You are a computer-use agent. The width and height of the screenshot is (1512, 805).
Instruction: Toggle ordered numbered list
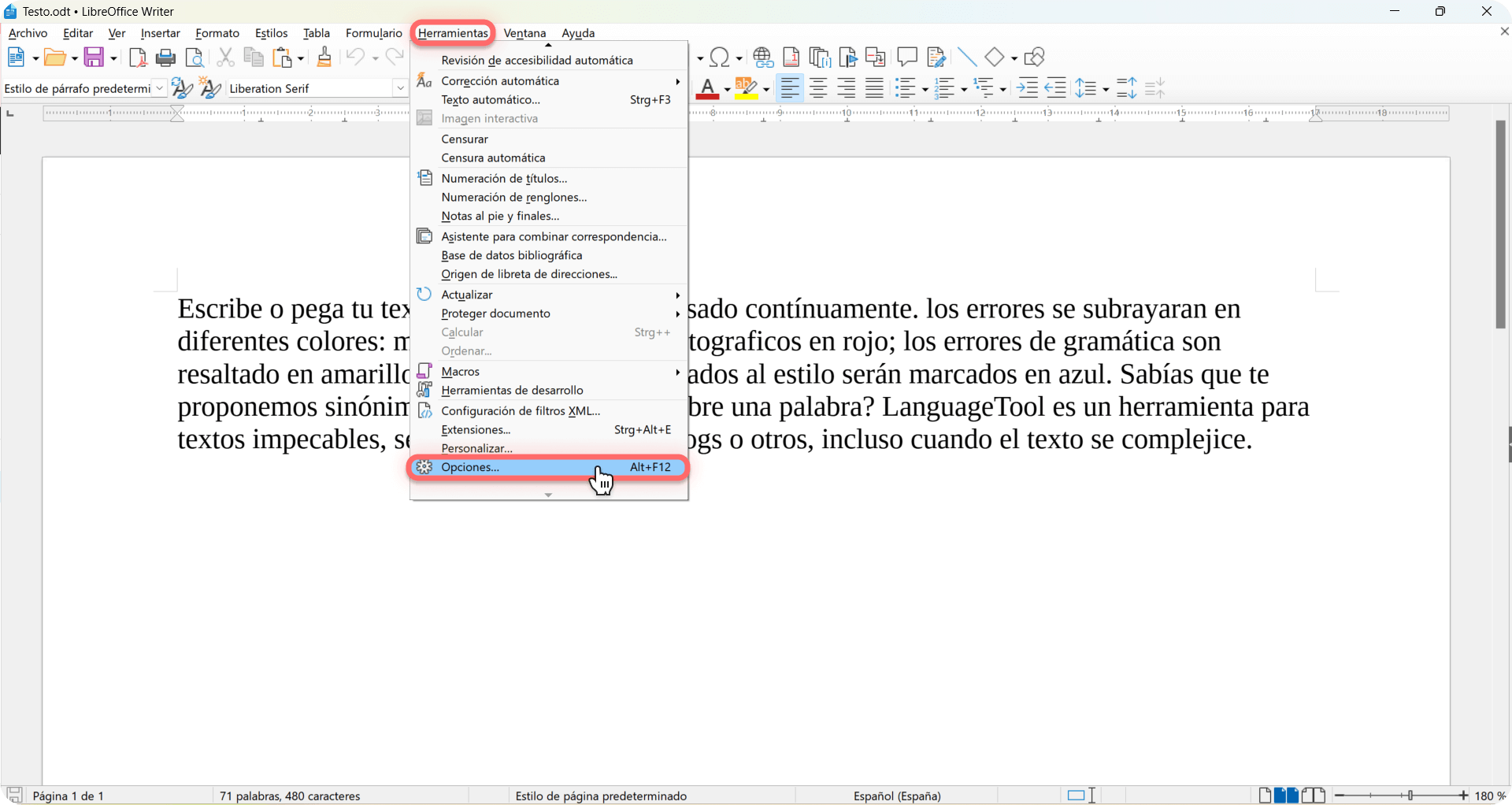click(x=944, y=88)
